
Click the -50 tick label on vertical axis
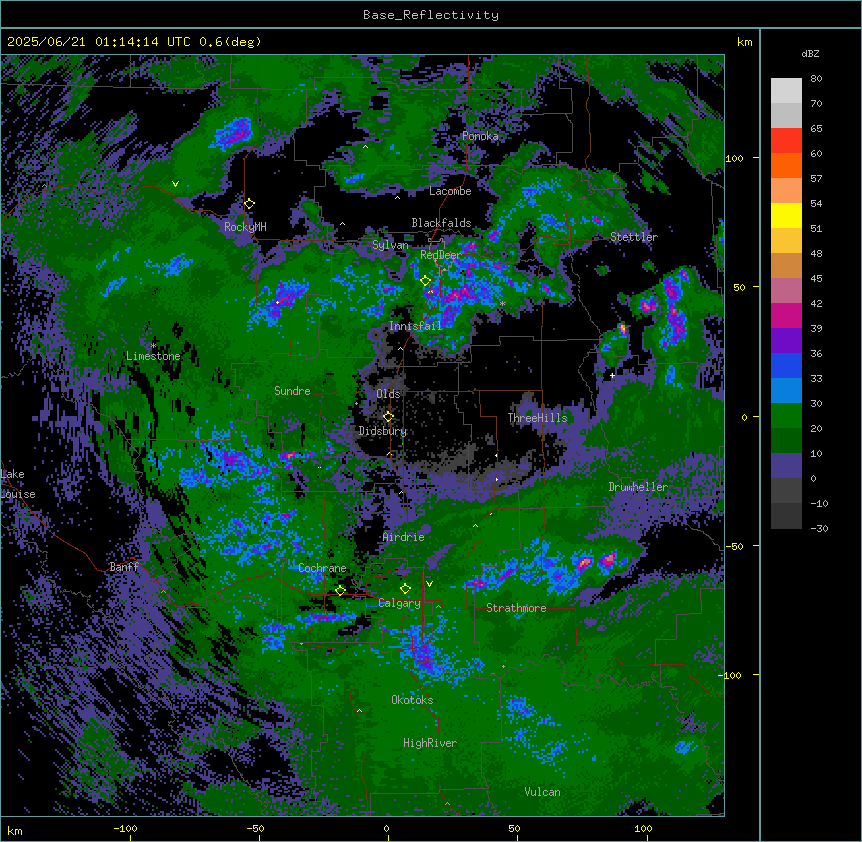734,546
